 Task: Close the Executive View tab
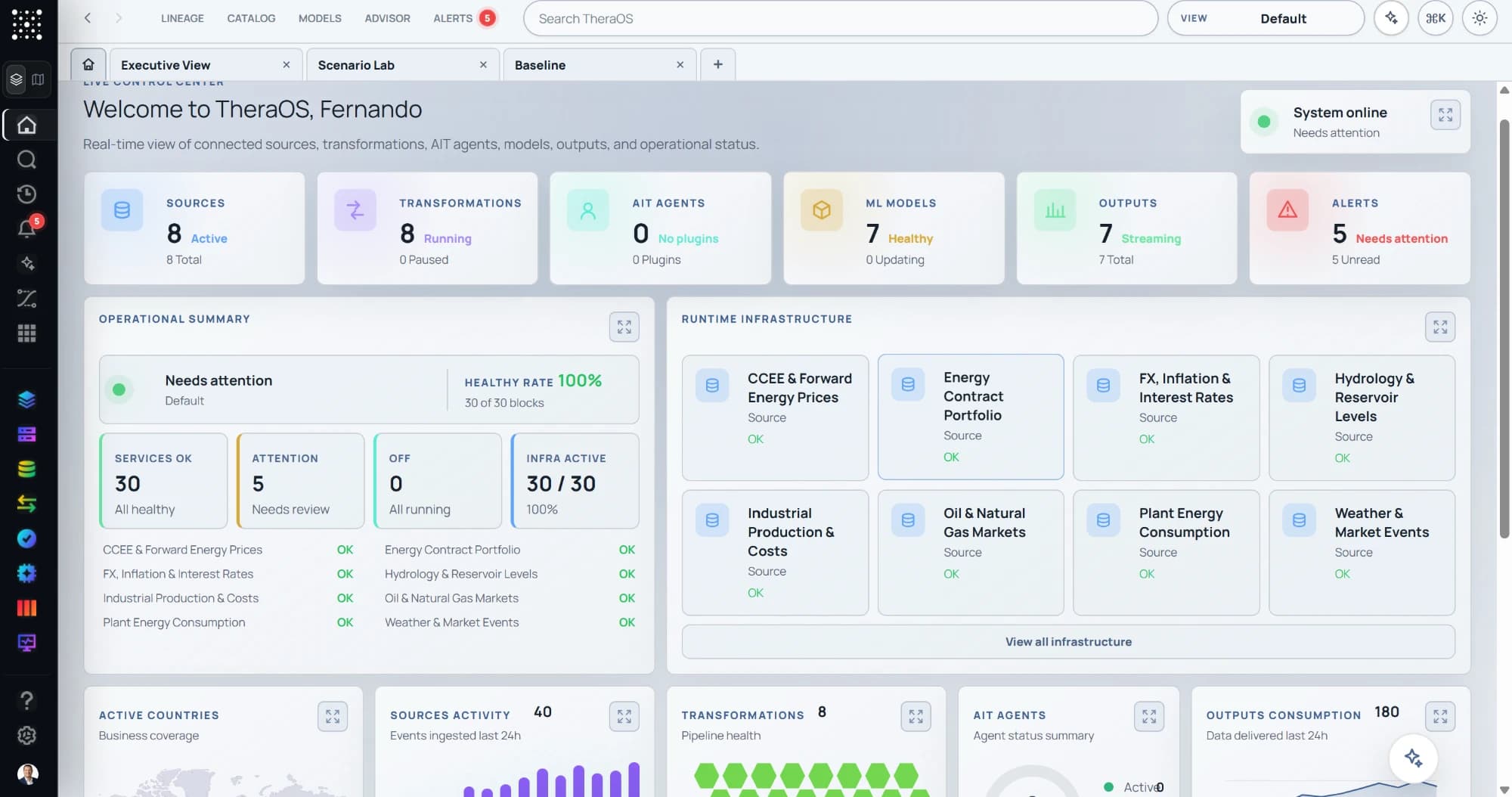pyautogui.click(x=287, y=65)
